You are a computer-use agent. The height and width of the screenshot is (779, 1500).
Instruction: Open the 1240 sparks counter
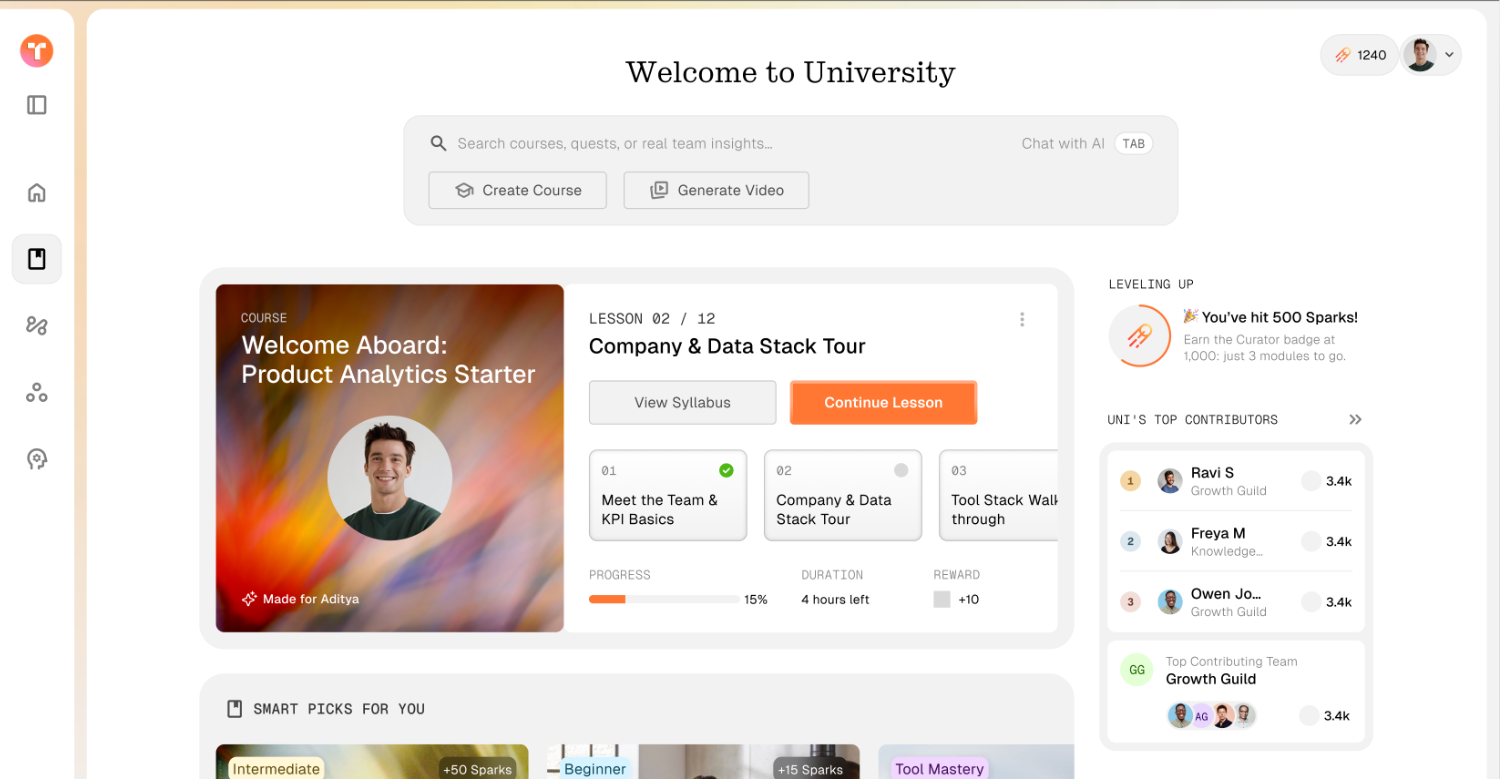pos(1360,55)
